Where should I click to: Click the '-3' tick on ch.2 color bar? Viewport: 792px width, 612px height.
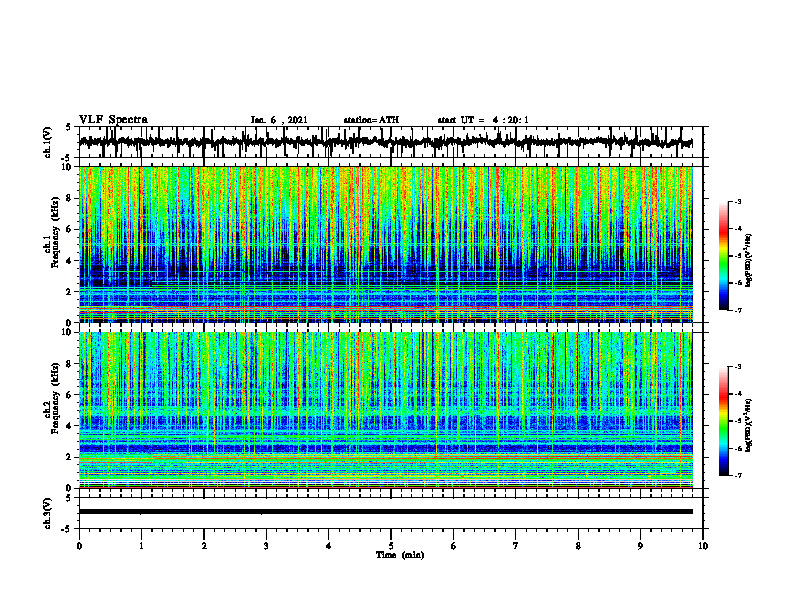(737, 367)
